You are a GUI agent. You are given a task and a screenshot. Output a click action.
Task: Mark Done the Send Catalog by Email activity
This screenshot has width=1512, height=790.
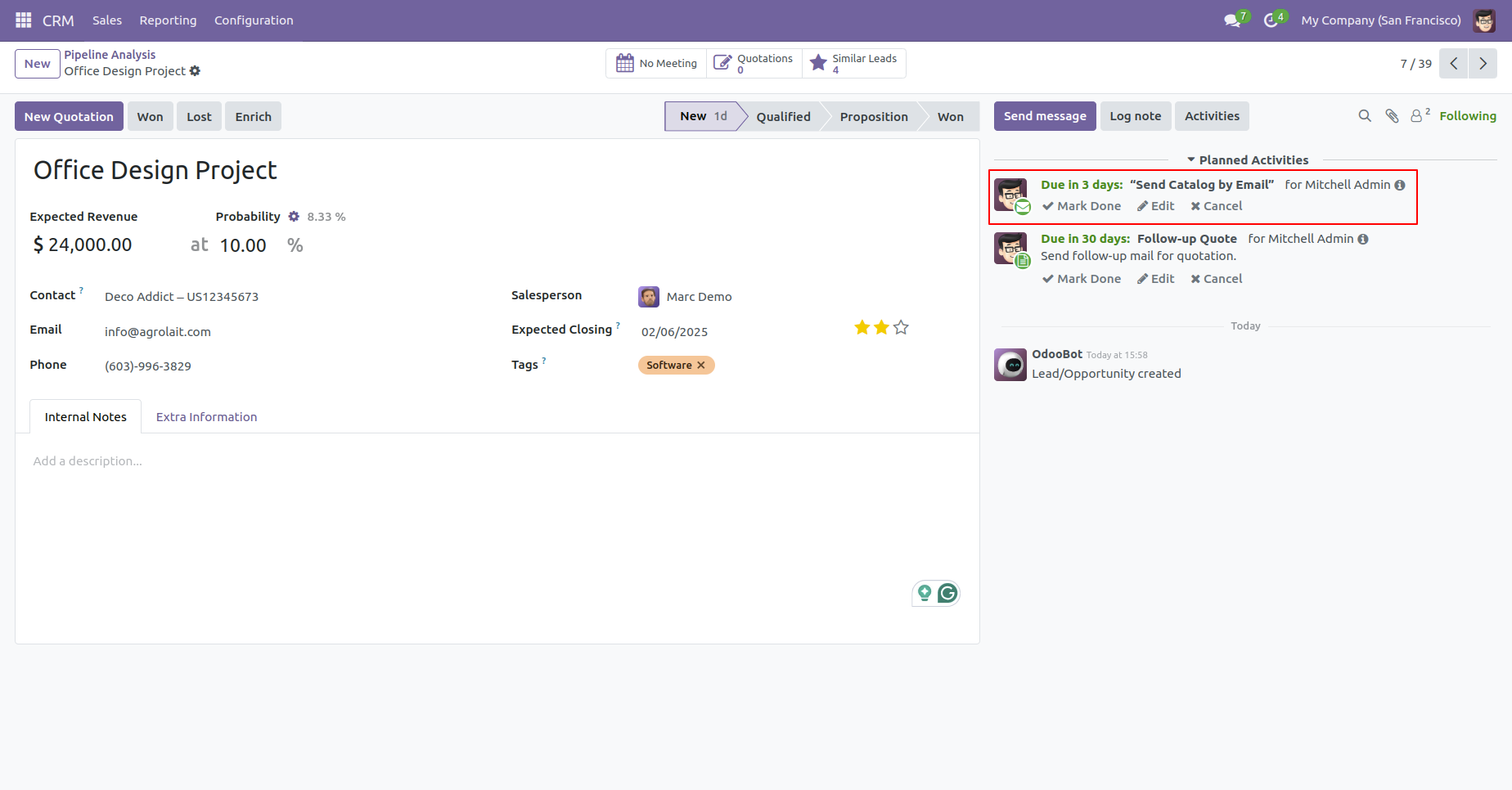(x=1082, y=206)
